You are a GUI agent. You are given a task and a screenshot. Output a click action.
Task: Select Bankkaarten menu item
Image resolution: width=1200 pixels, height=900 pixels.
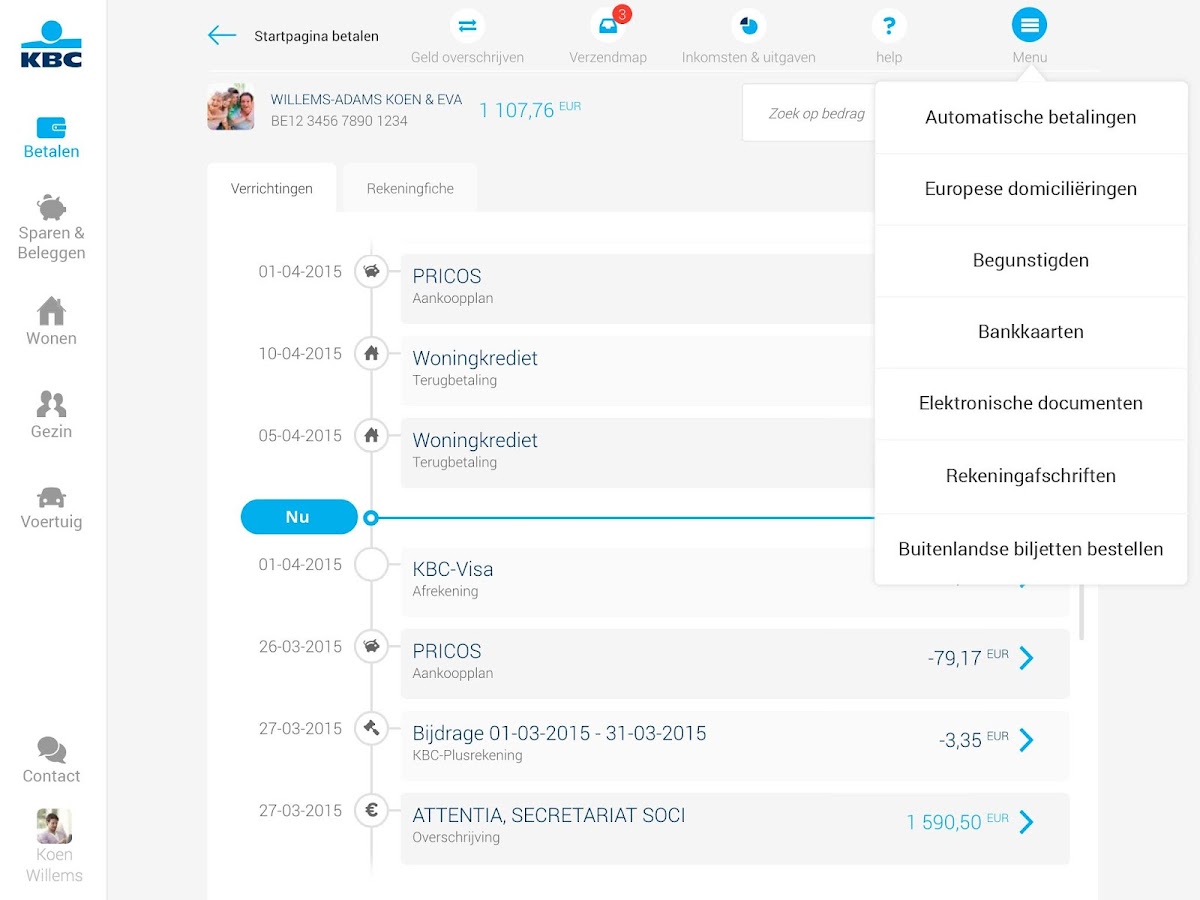[1030, 332]
